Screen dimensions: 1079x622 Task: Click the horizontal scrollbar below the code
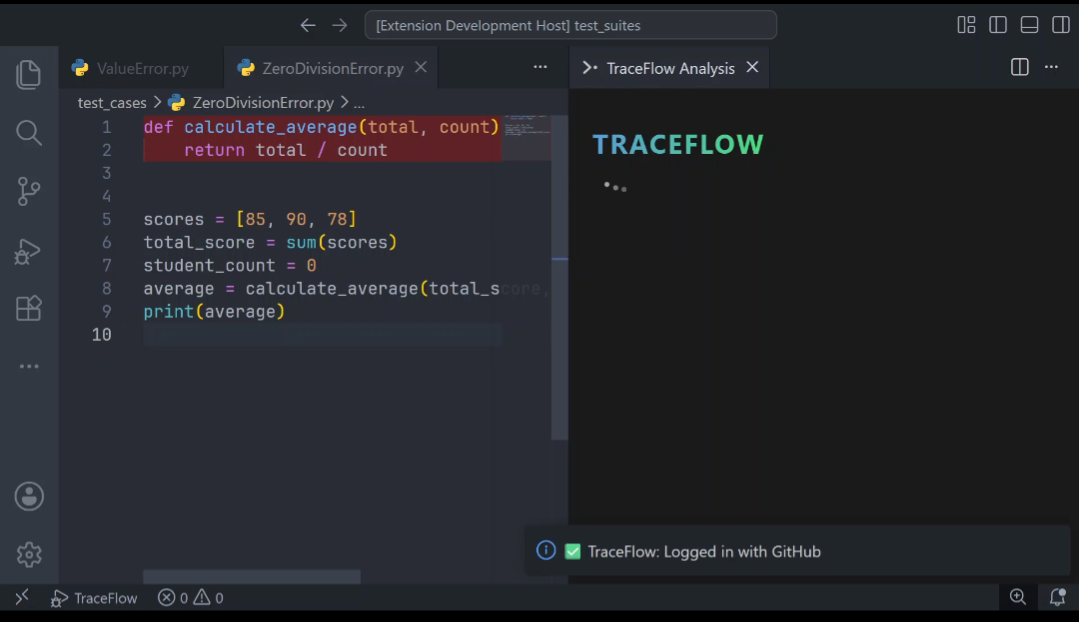(252, 577)
